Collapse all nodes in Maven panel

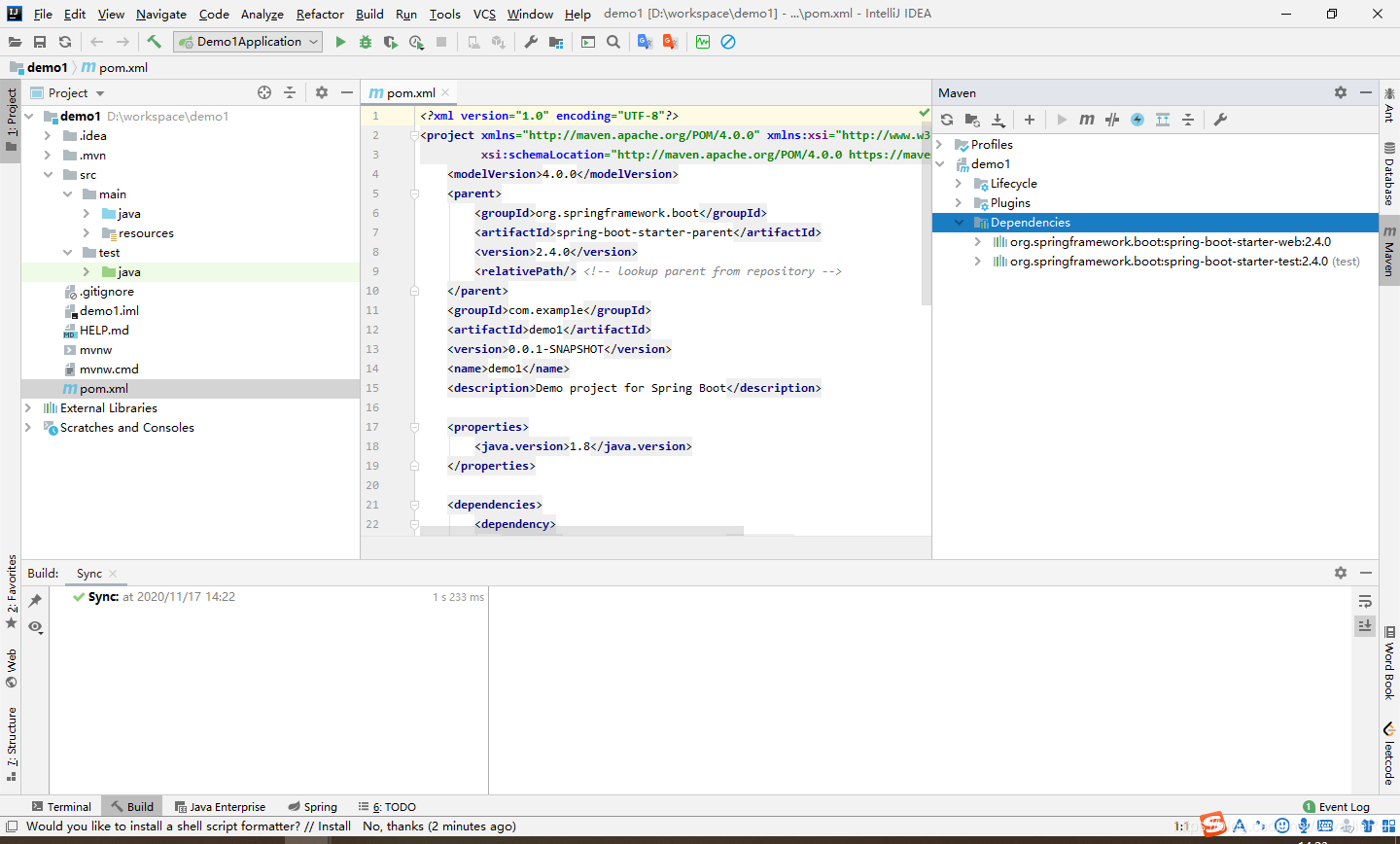1188,120
